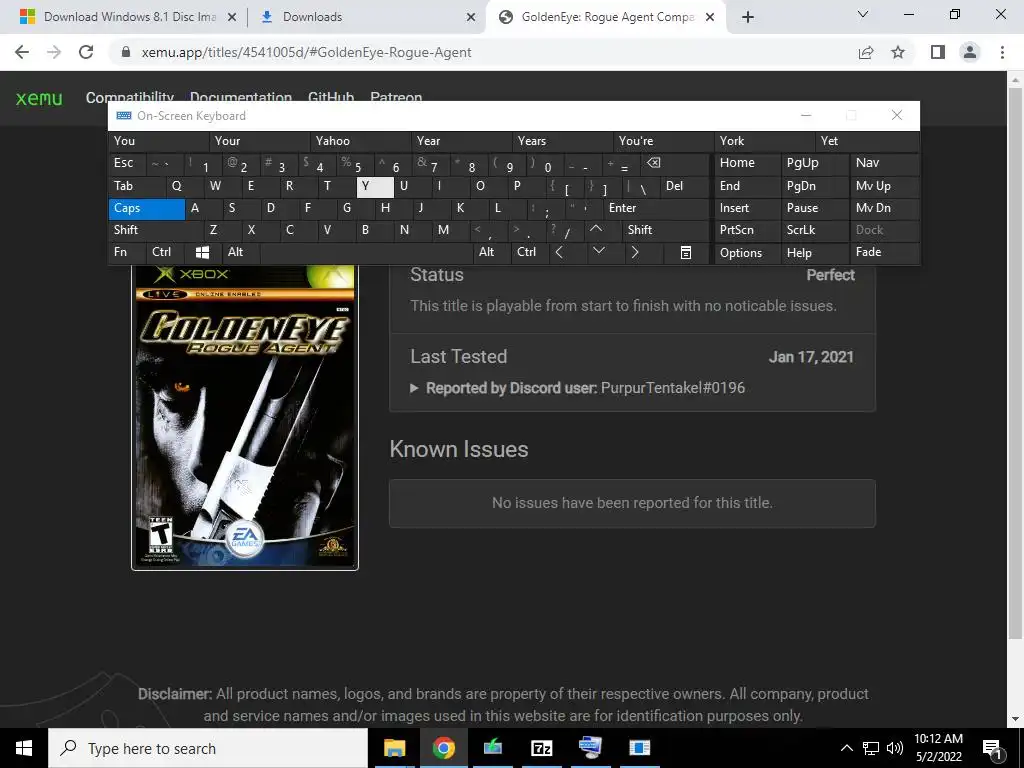Open a new tab with plus button
The image size is (1024, 768).
748,17
